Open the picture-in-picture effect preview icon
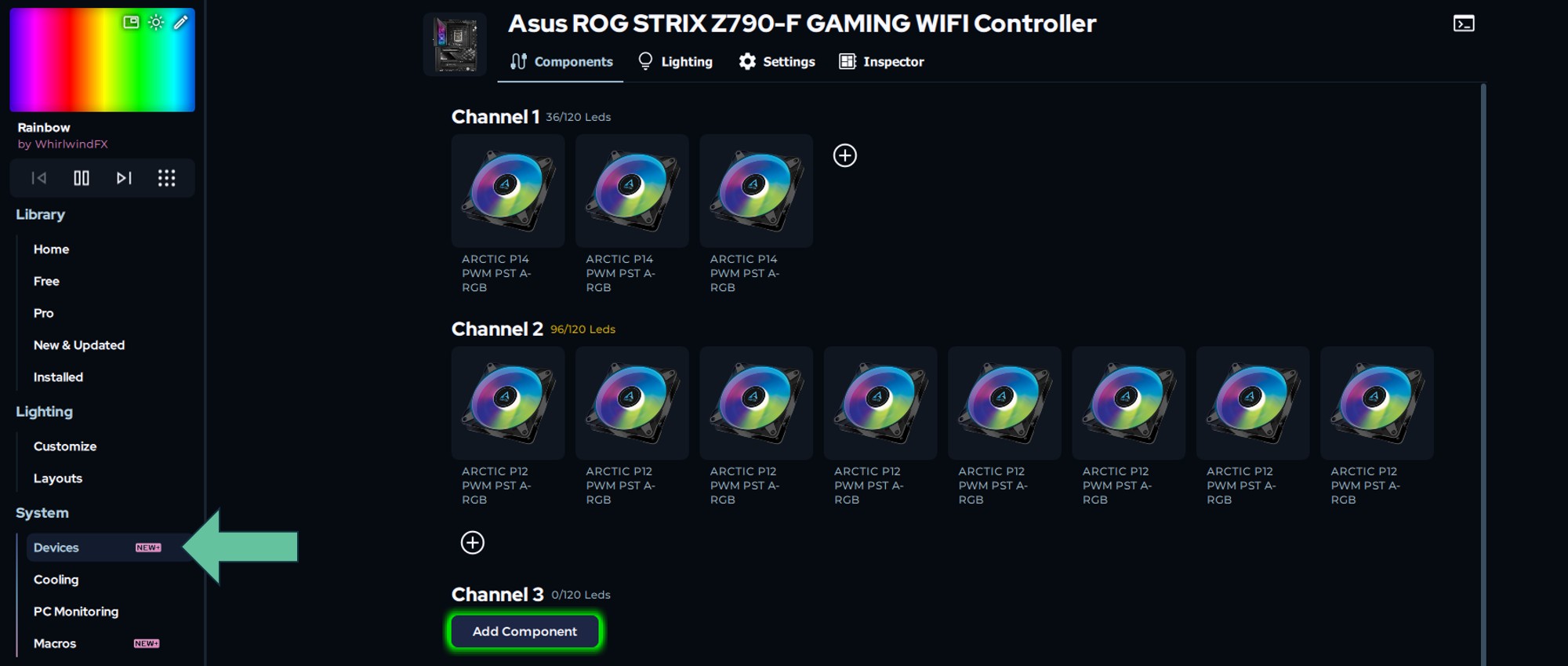This screenshot has height=666, width=1568. coord(131,22)
